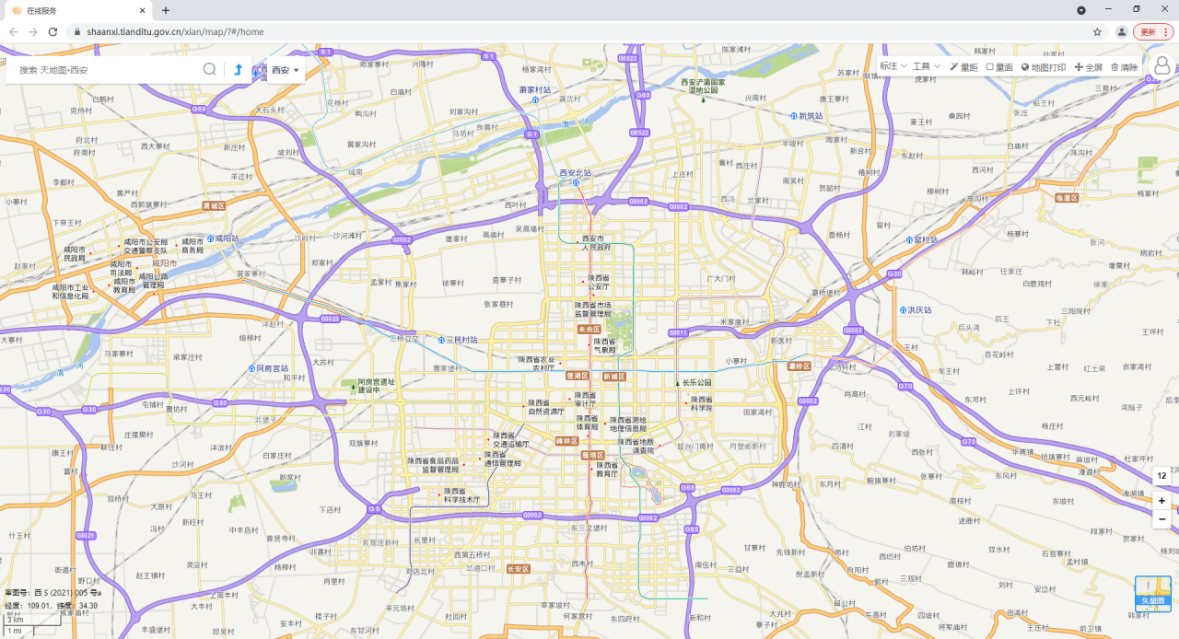Zoom out the map with minus button

click(1161, 519)
